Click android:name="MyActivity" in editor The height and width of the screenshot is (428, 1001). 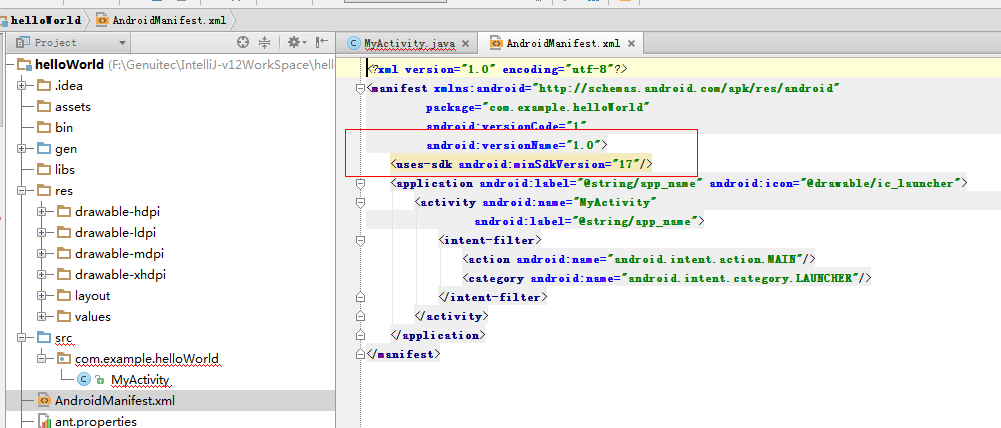click(570, 203)
